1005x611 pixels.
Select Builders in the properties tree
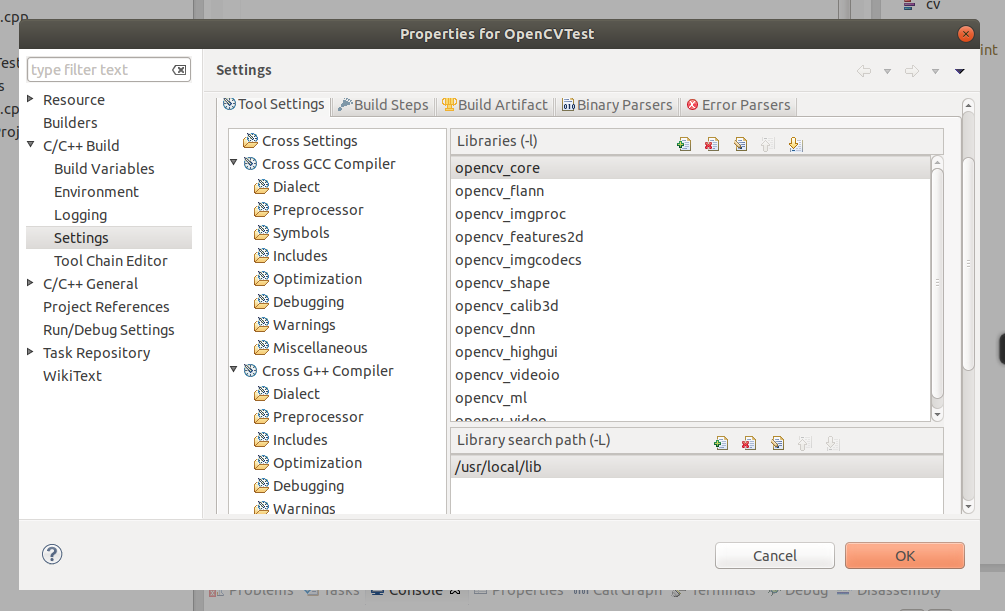[x=70, y=123]
